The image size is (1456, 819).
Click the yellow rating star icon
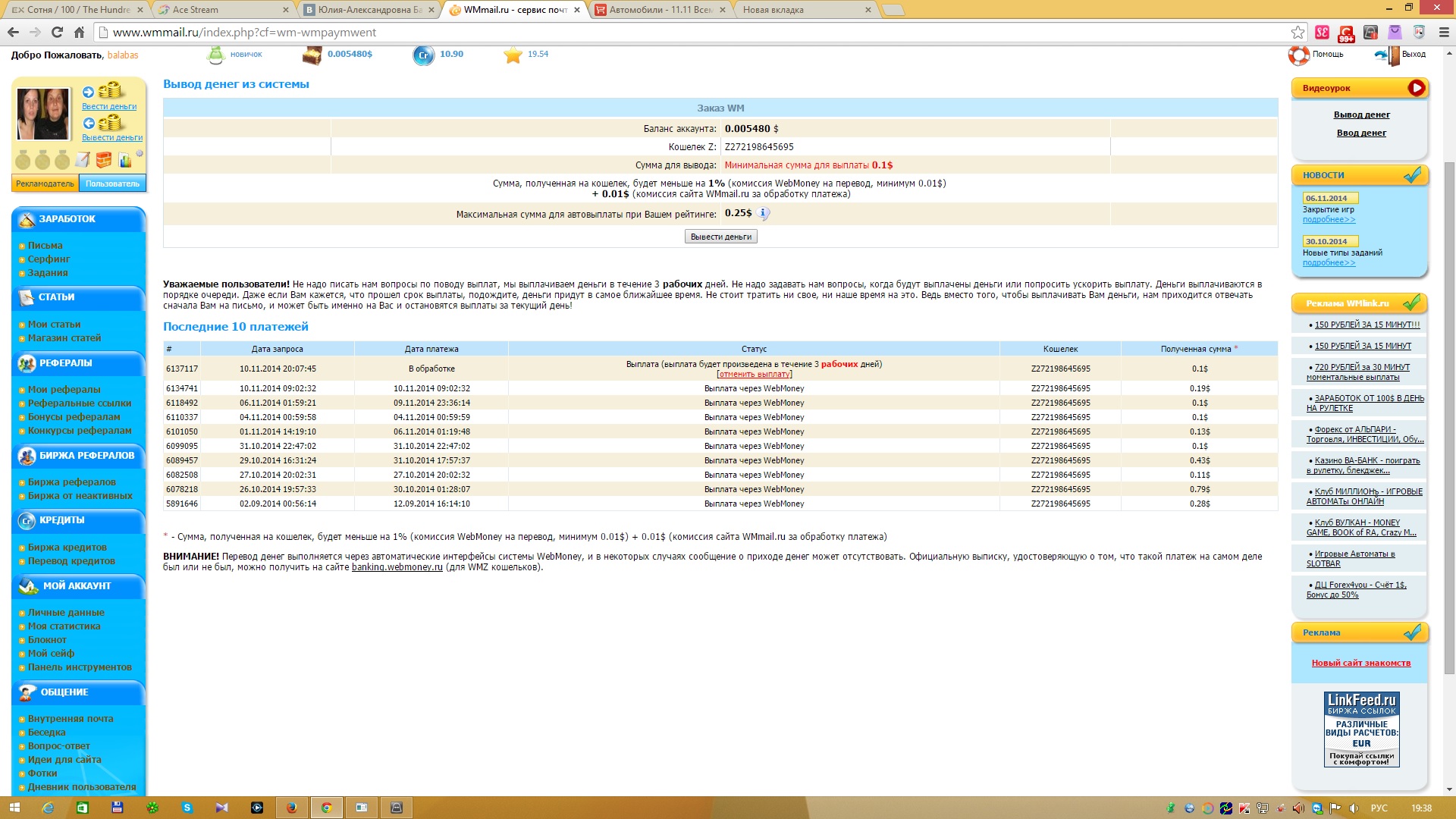(x=513, y=55)
